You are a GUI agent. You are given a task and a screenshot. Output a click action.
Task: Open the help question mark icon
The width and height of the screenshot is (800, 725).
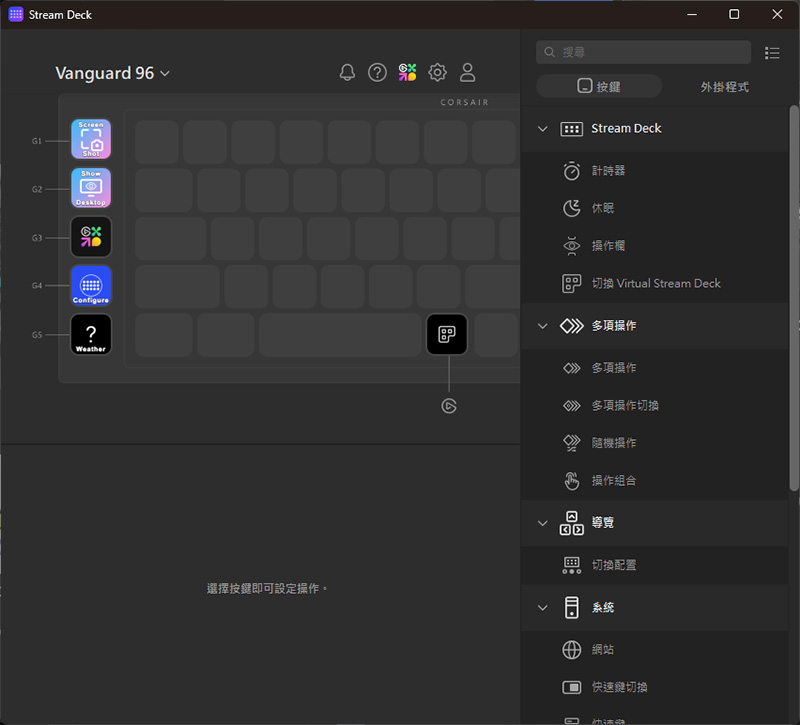pos(377,72)
